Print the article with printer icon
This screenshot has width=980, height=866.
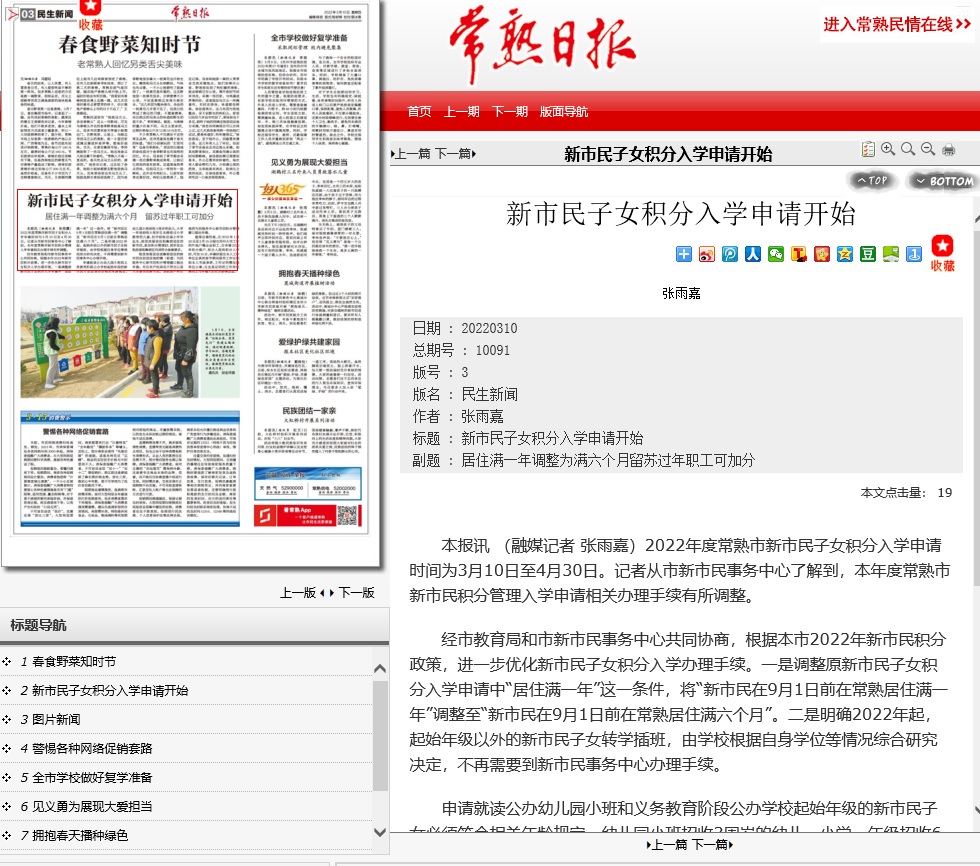click(948, 149)
